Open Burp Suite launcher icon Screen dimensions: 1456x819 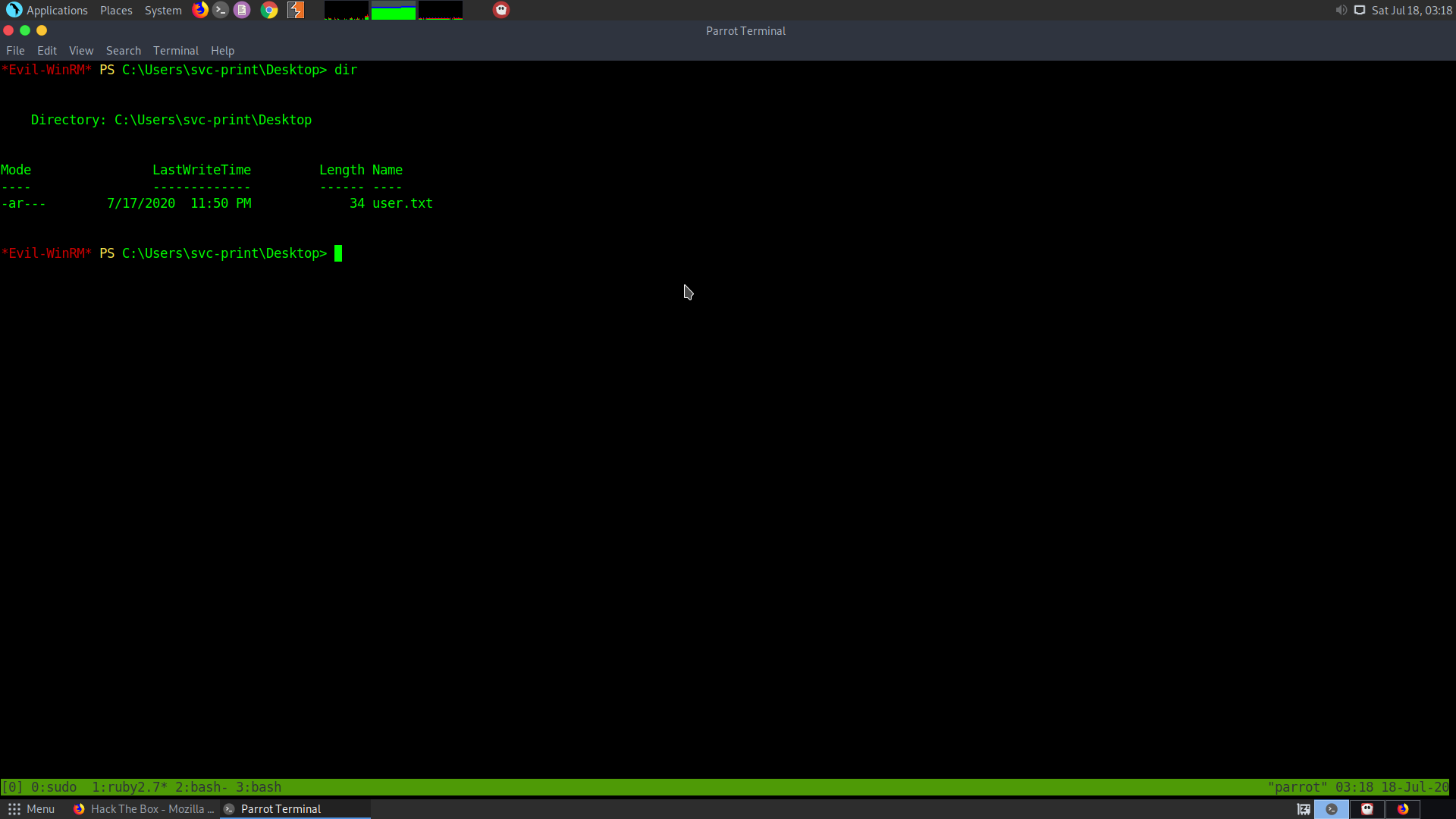point(296,10)
